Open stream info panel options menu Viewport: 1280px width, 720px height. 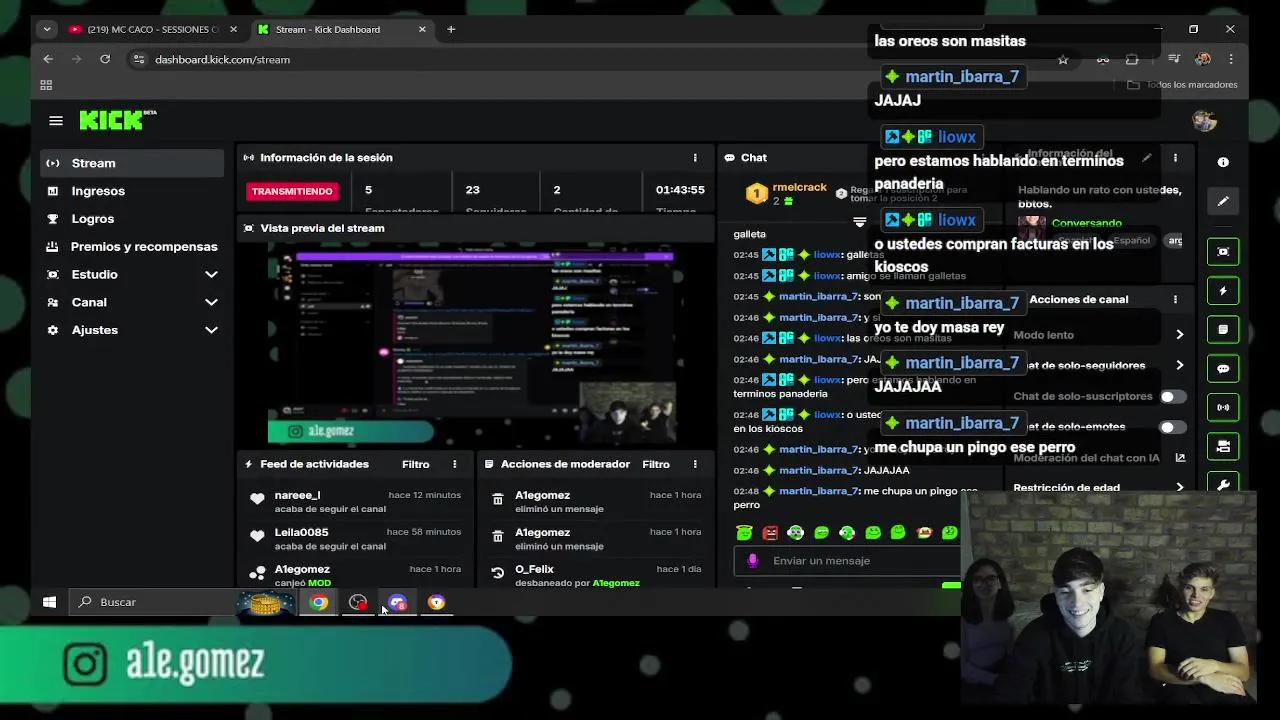coord(1175,158)
